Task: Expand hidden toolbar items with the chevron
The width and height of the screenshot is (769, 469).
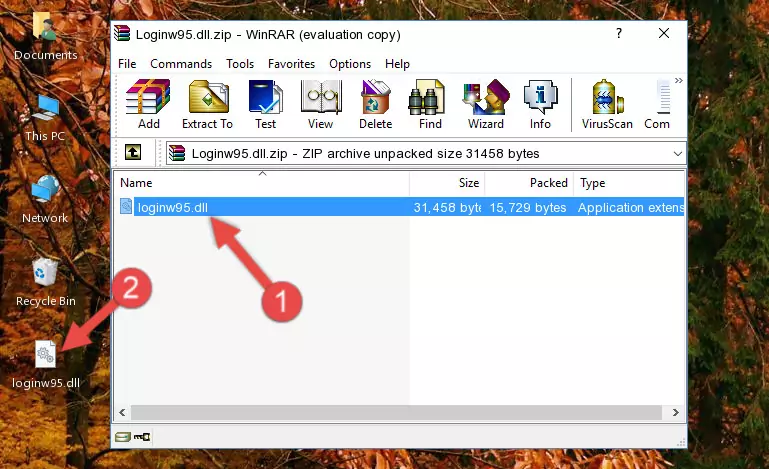Action: [x=679, y=80]
